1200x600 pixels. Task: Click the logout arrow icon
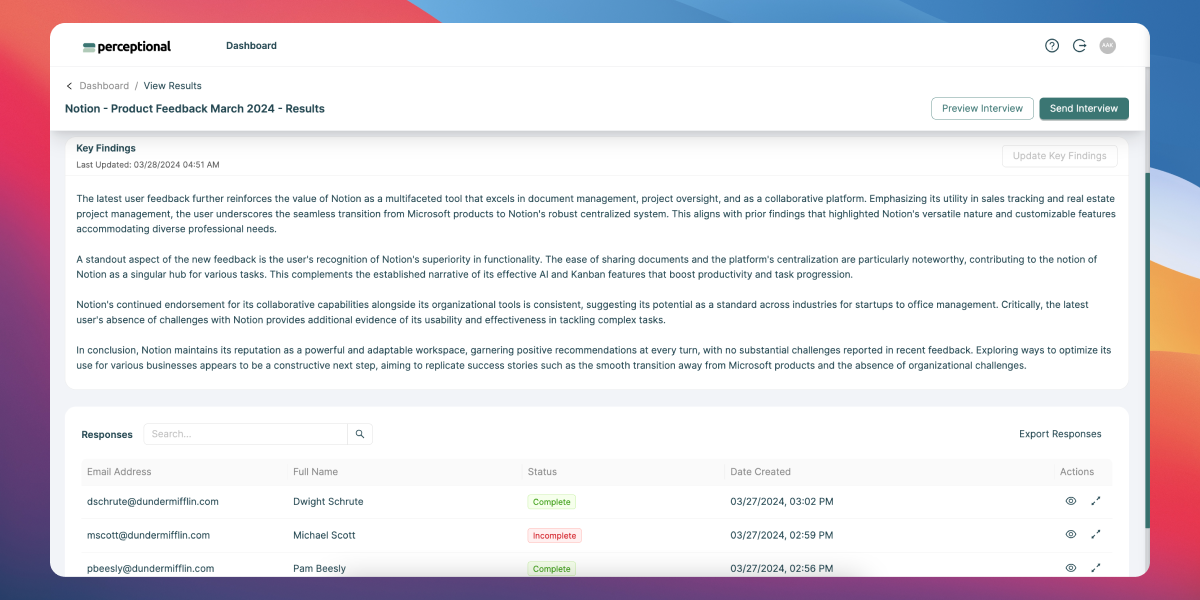click(1080, 46)
